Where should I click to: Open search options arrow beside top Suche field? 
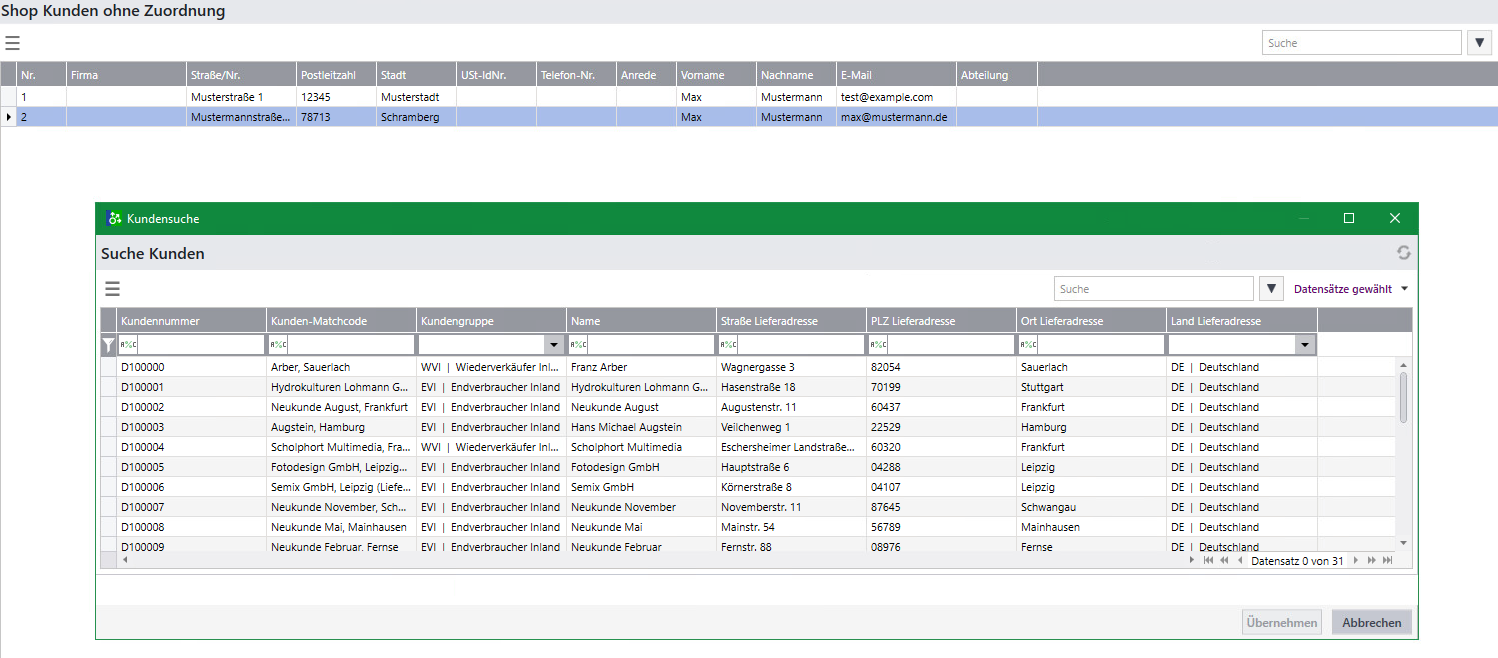pyautogui.click(x=1479, y=43)
